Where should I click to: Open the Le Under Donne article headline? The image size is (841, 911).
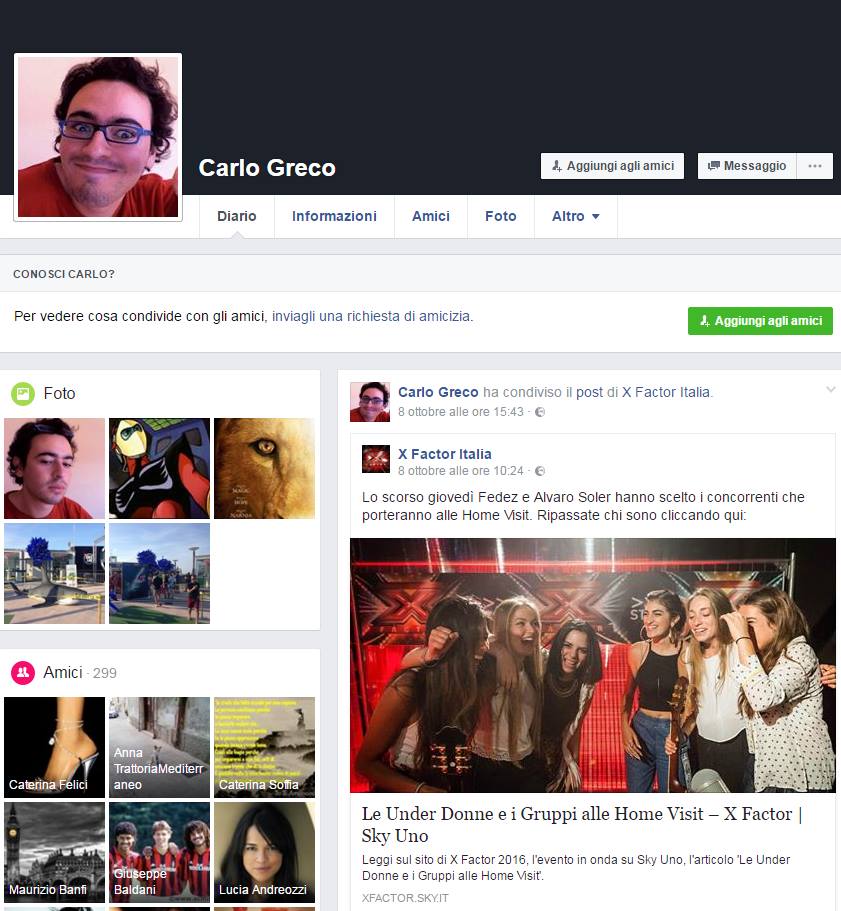583,825
